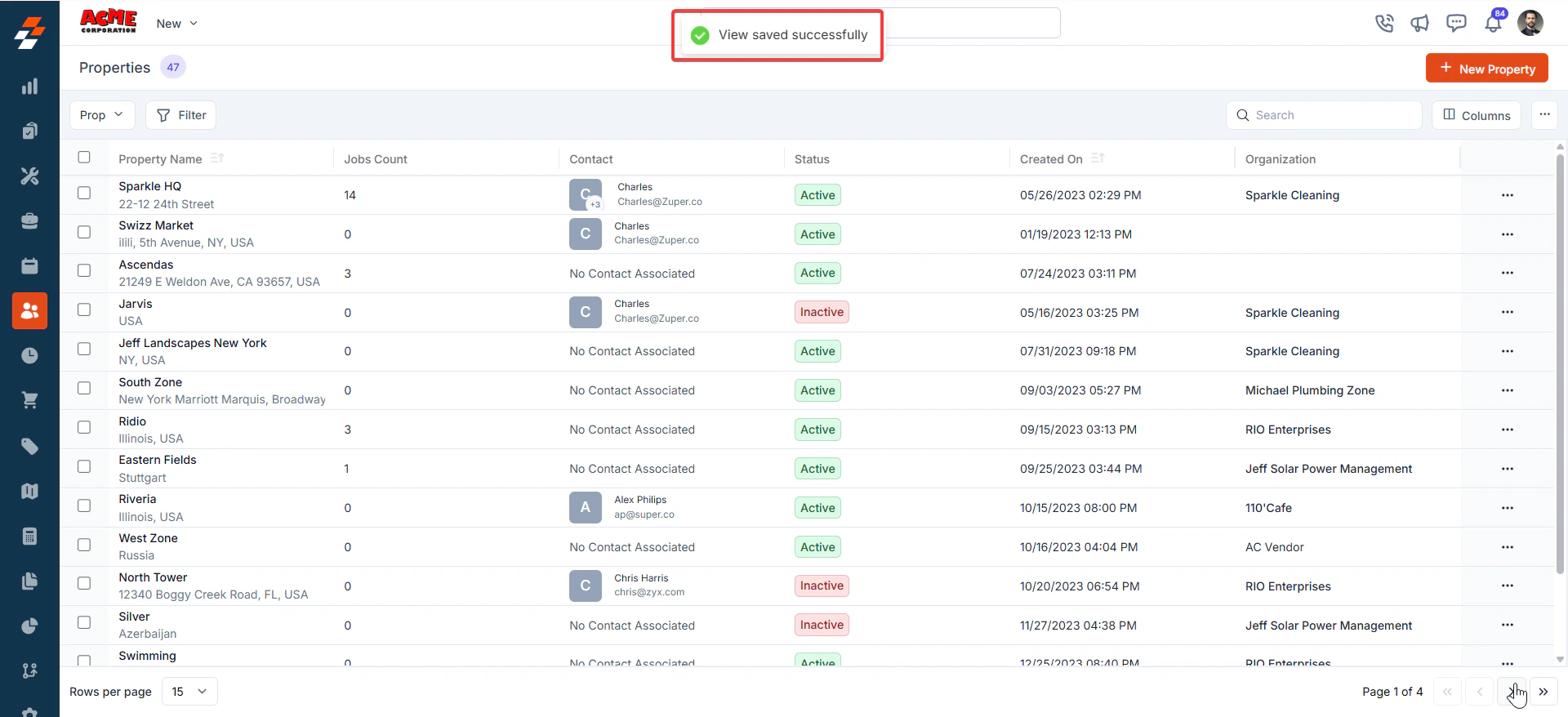Open the price tag sidebar icon

coord(29,446)
